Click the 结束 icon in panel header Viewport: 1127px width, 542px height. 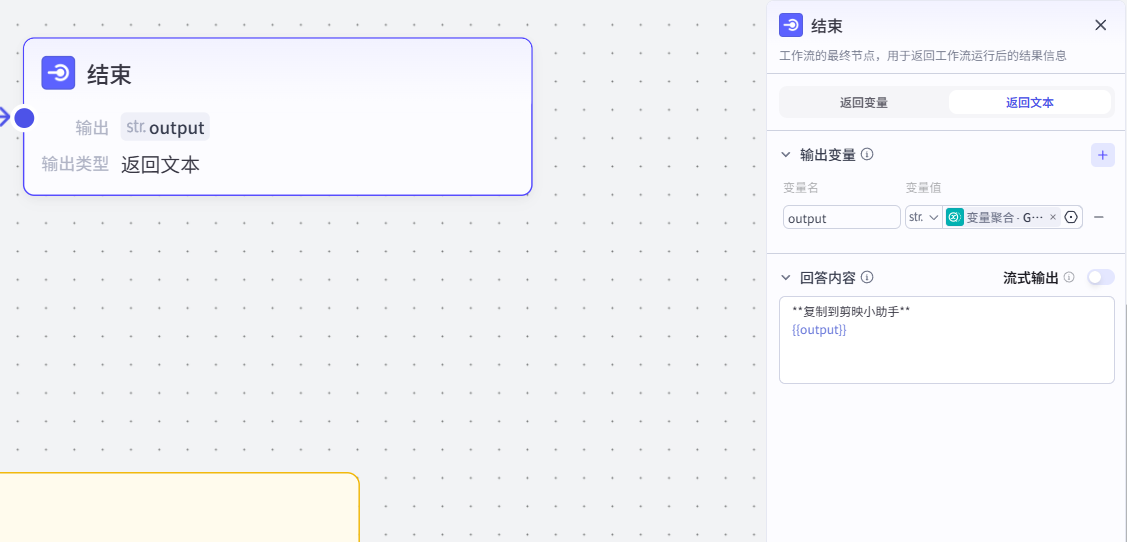click(791, 26)
